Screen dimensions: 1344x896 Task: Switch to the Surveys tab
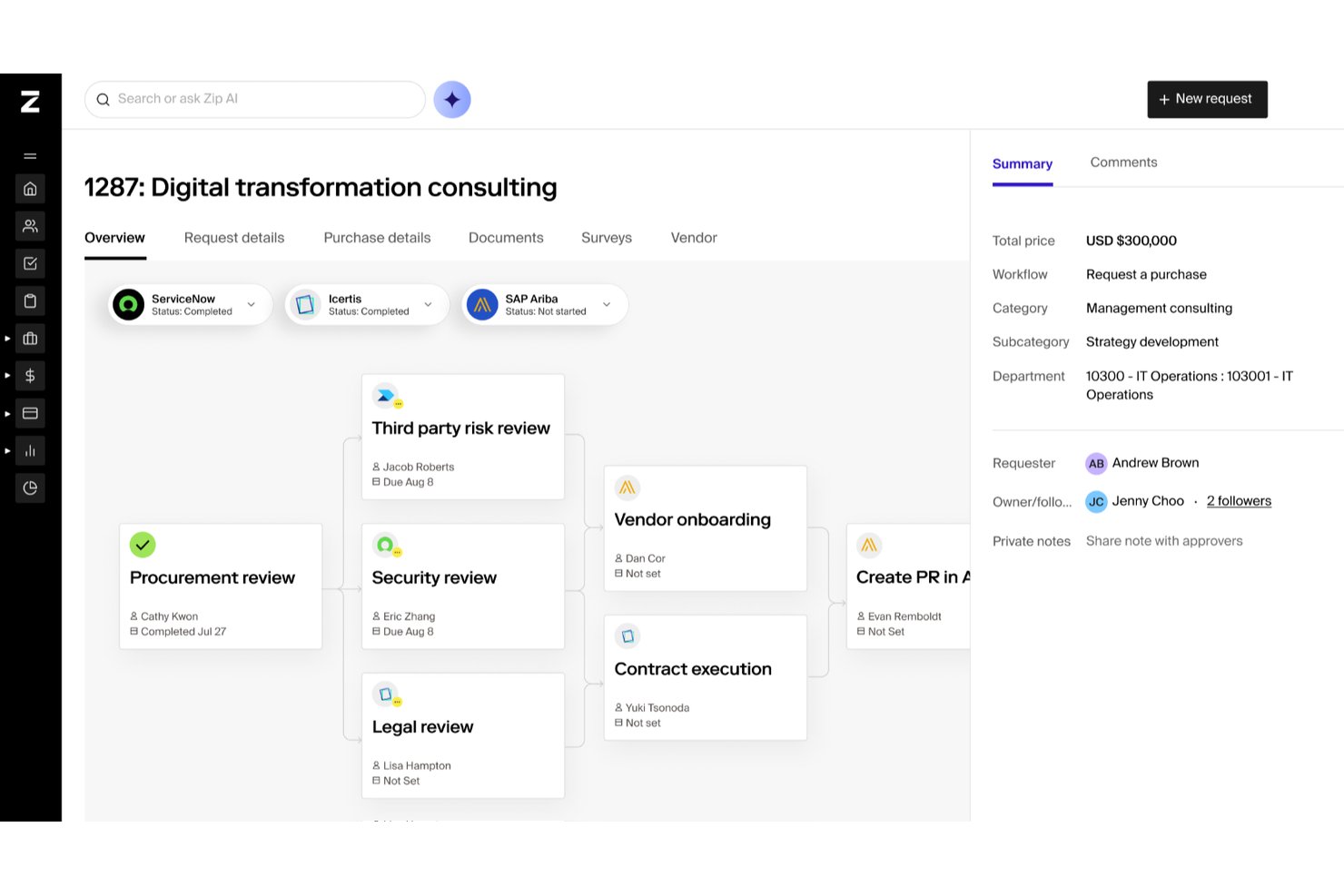(x=607, y=238)
